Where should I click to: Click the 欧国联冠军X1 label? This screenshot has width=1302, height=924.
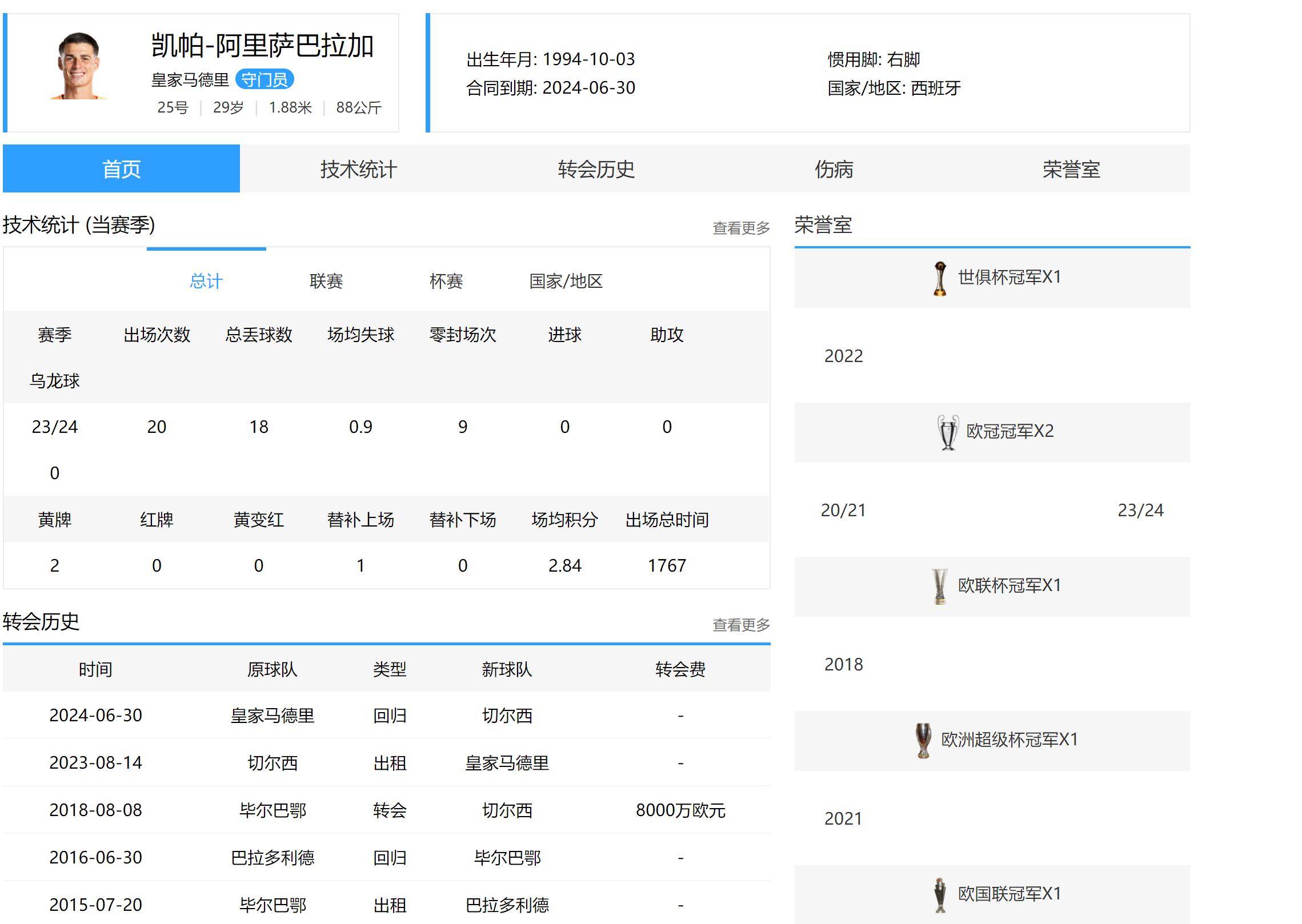coord(1009,894)
